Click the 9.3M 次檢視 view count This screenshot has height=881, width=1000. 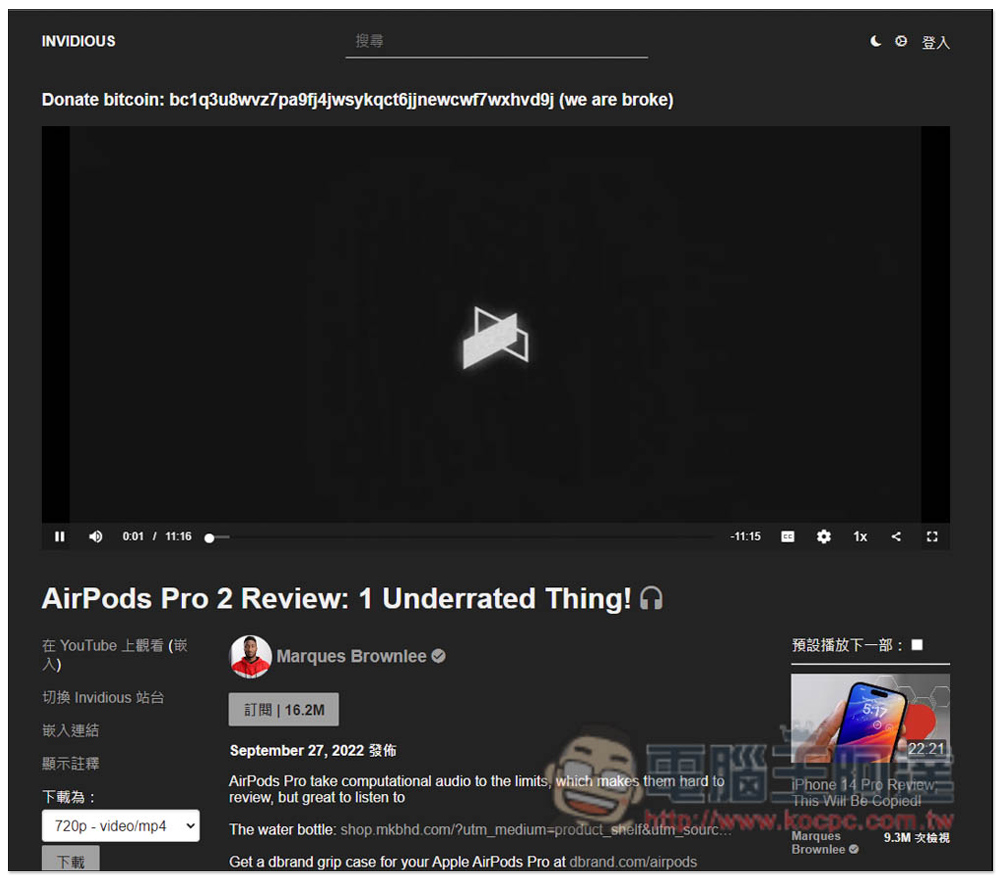[x=916, y=838]
